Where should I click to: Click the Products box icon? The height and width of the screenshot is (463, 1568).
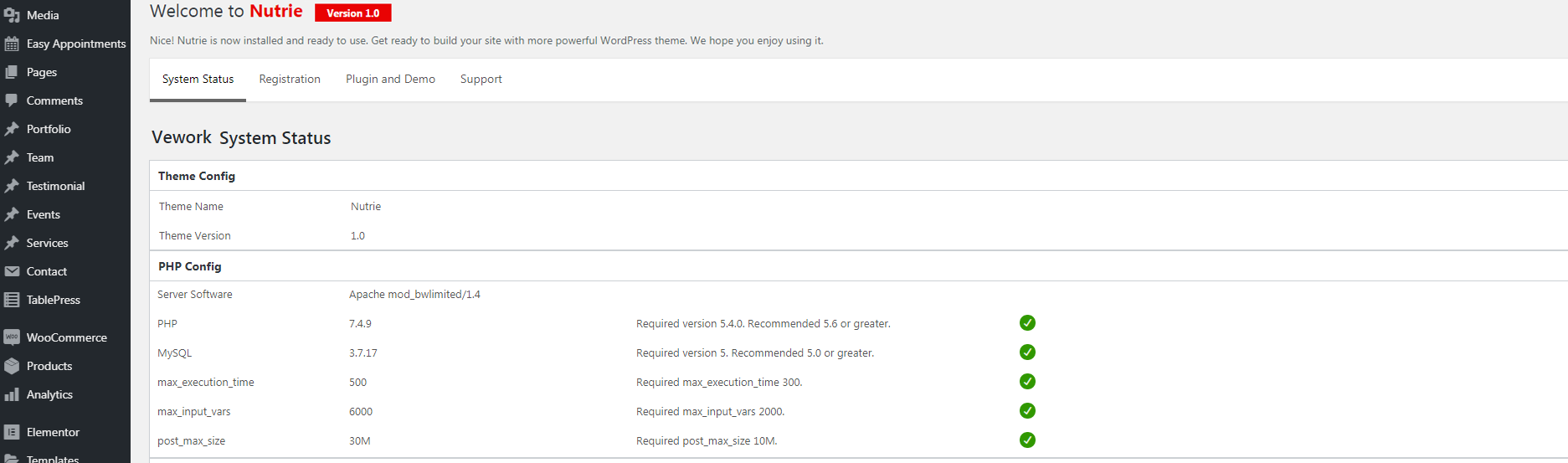[x=12, y=366]
